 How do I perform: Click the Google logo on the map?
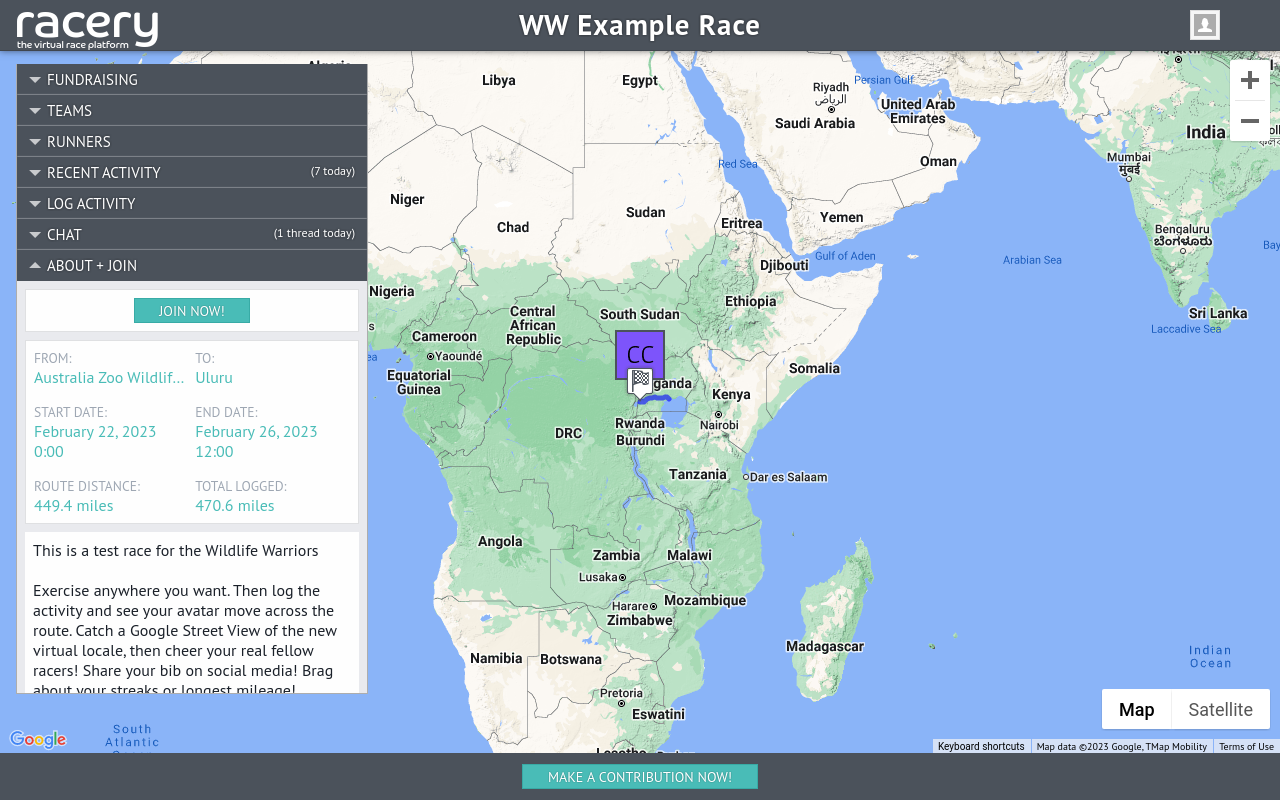tap(38, 739)
